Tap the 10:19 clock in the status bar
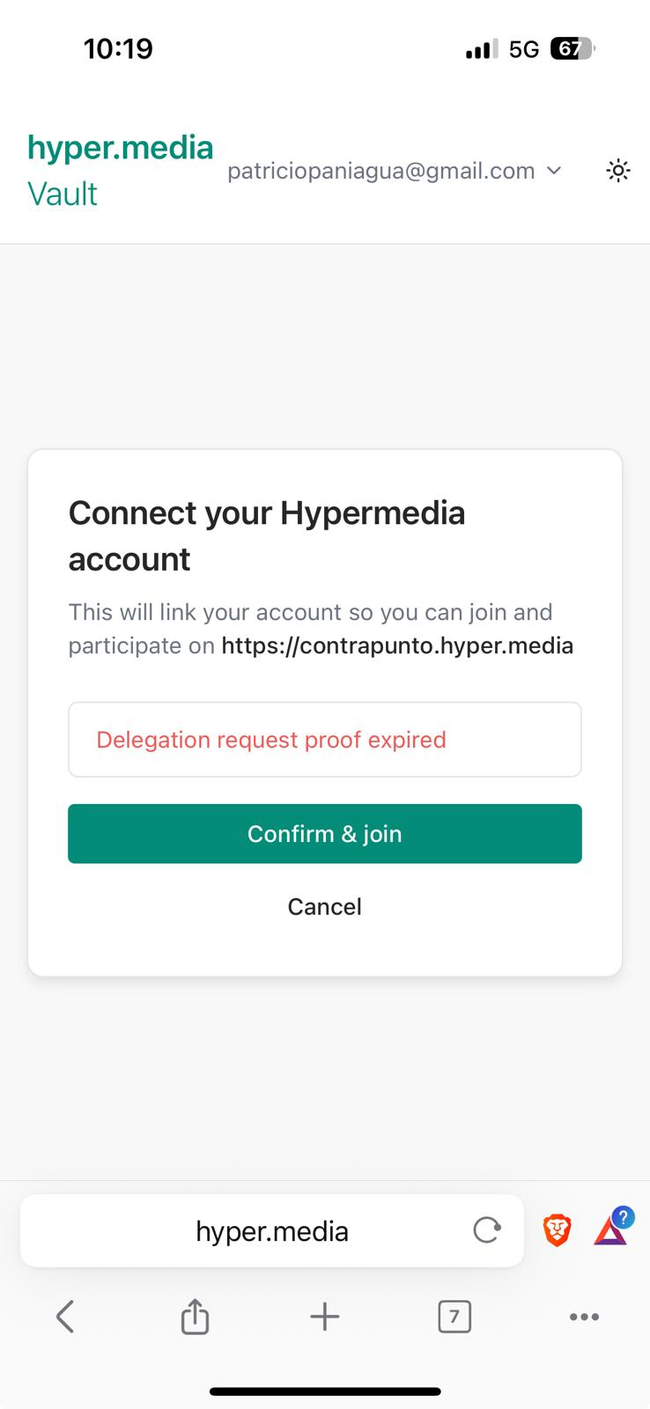This screenshot has width=650, height=1409. (x=118, y=49)
